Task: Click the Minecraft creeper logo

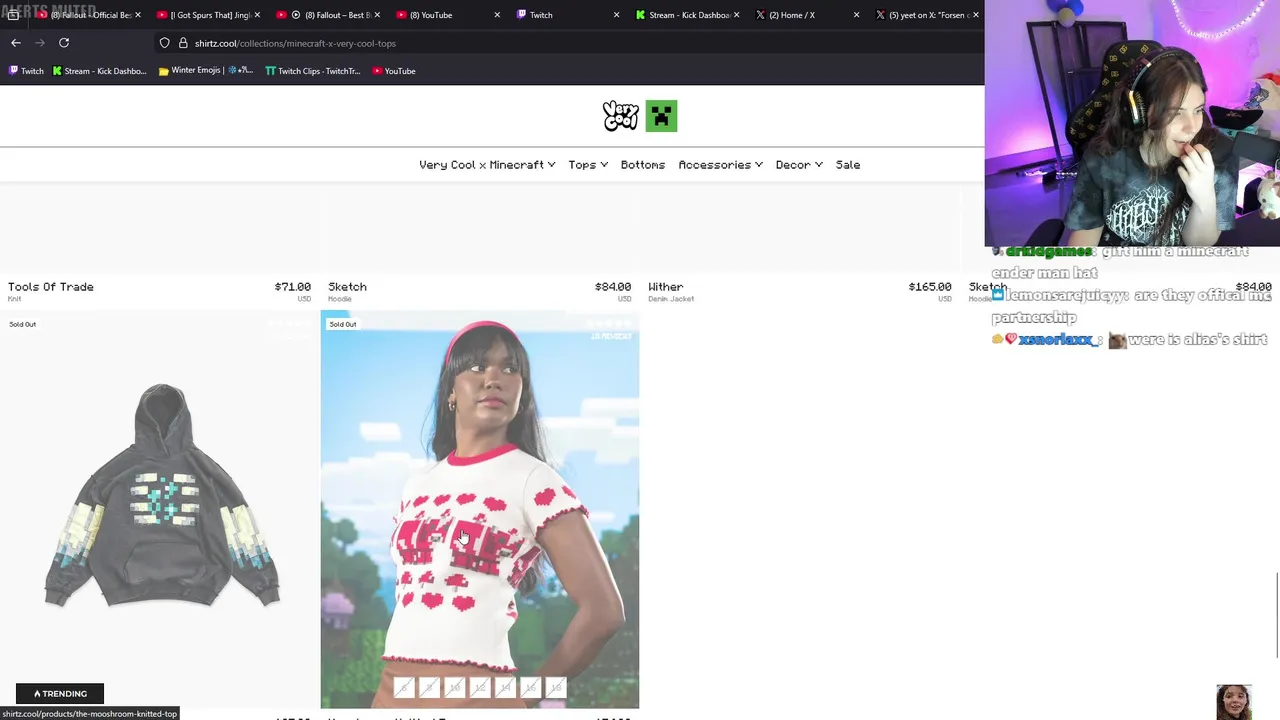Action: pos(661,116)
